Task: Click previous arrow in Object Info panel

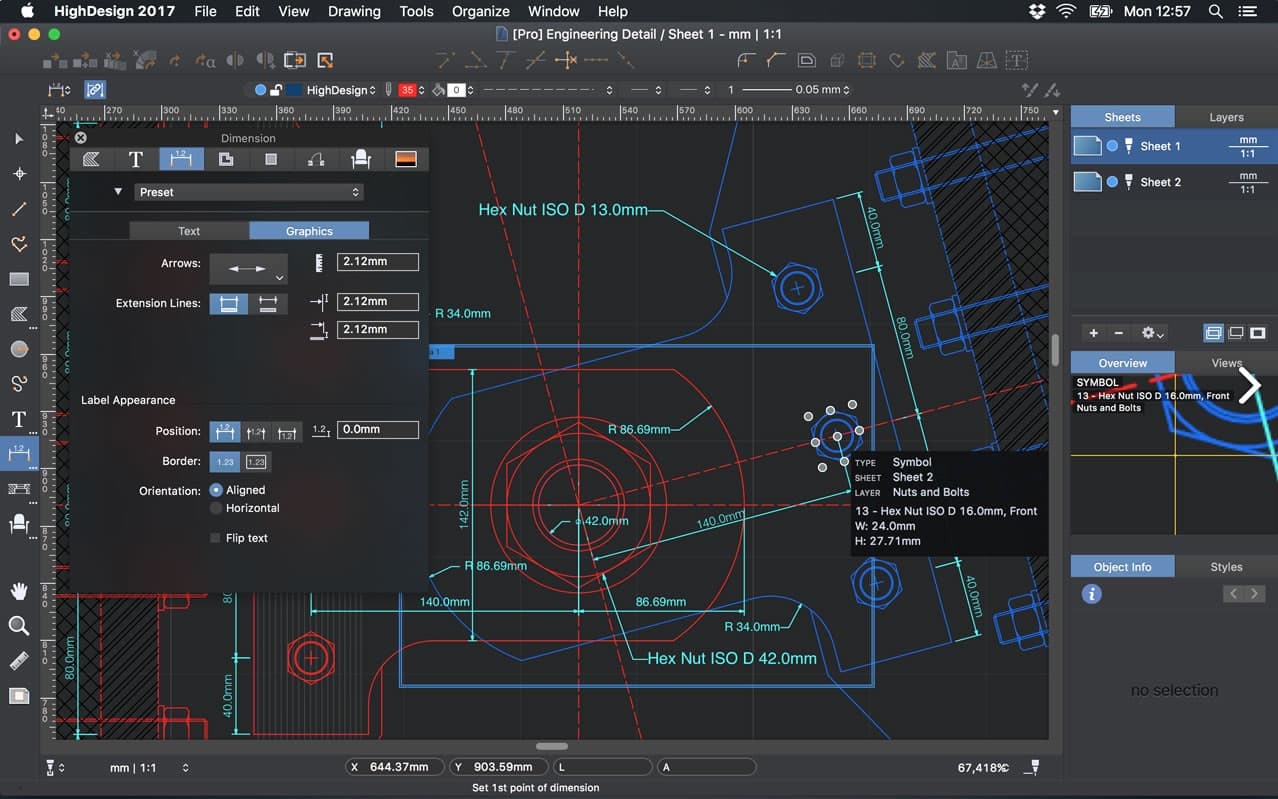Action: [x=1234, y=594]
